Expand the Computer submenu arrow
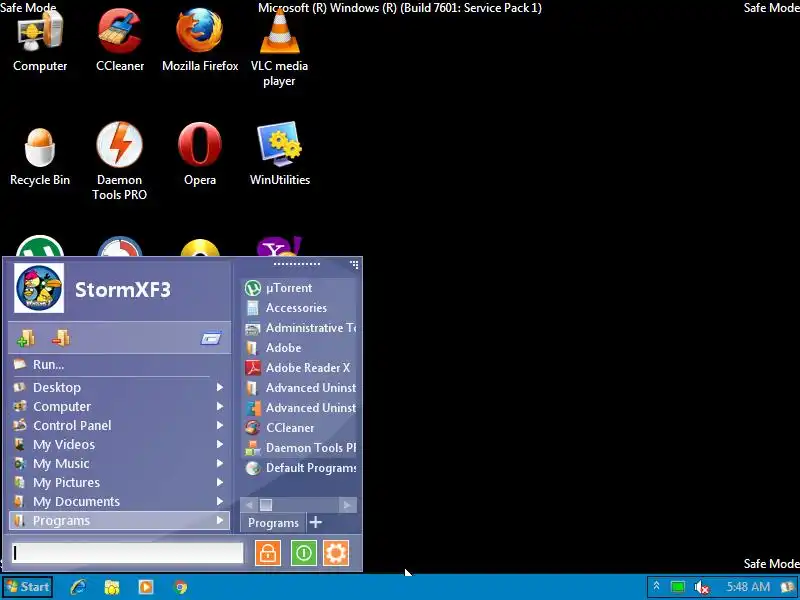This screenshot has height=600, width=800. click(219, 406)
